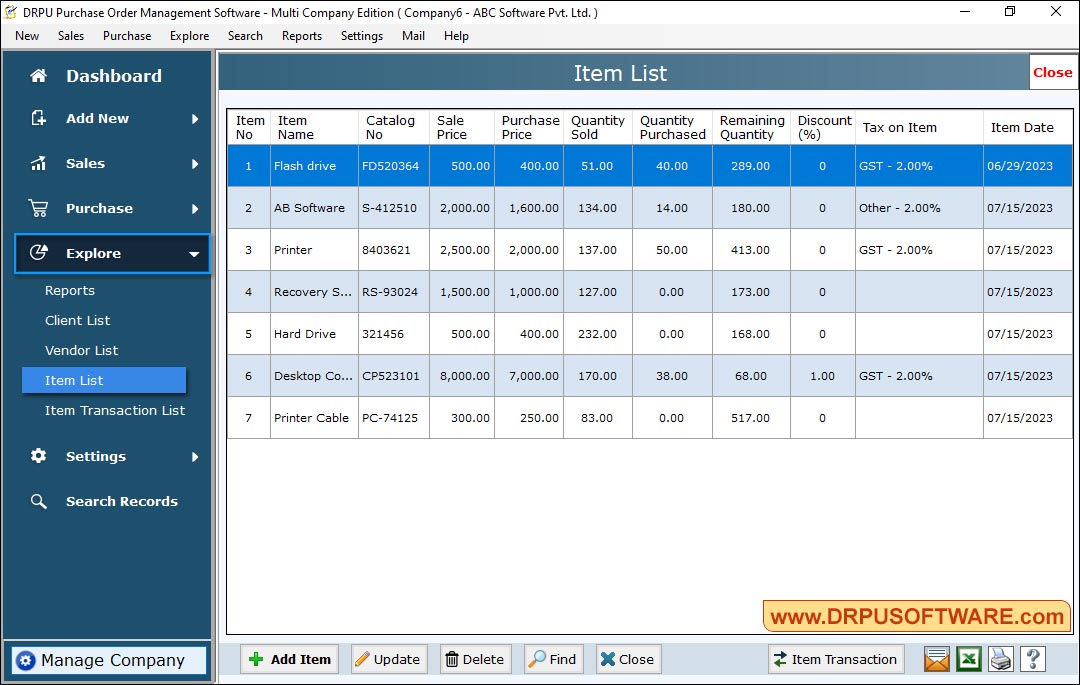The height and width of the screenshot is (685, 1080).
Task: Open the email icon at bottom toolbar
Action: tap(935, 659)
